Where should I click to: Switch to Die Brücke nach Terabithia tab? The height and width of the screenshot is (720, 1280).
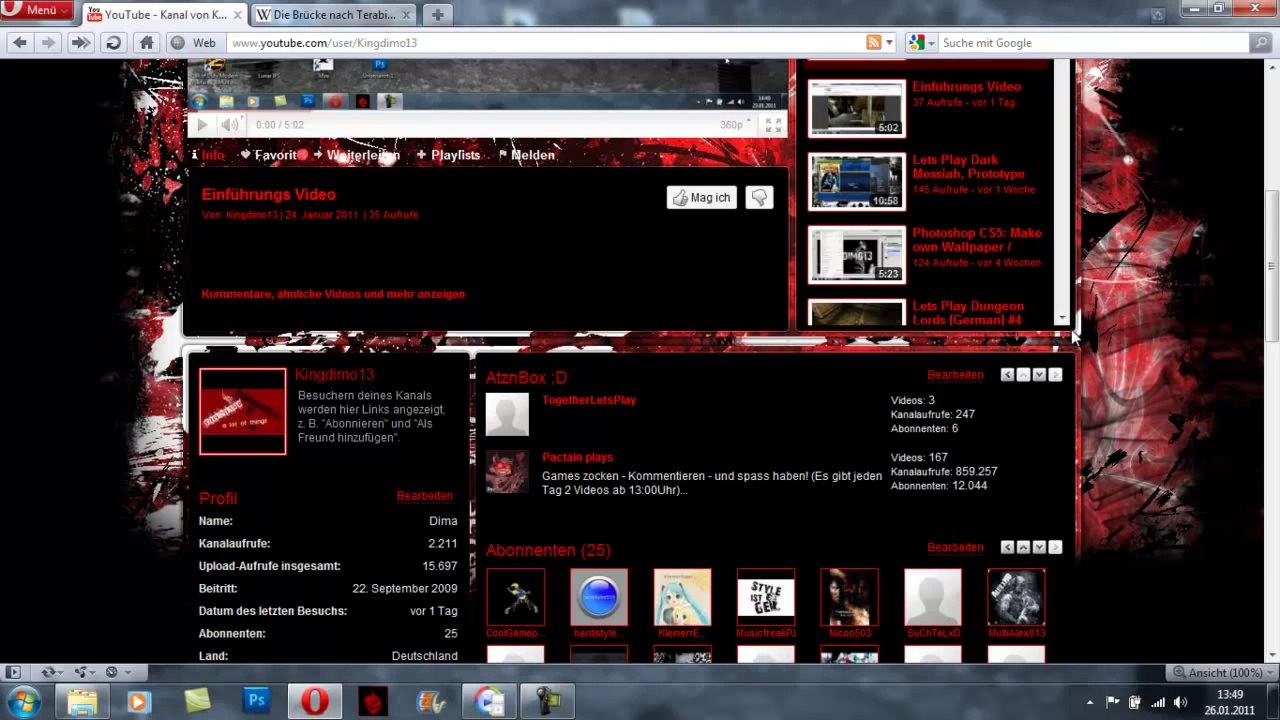coord(332,15)
